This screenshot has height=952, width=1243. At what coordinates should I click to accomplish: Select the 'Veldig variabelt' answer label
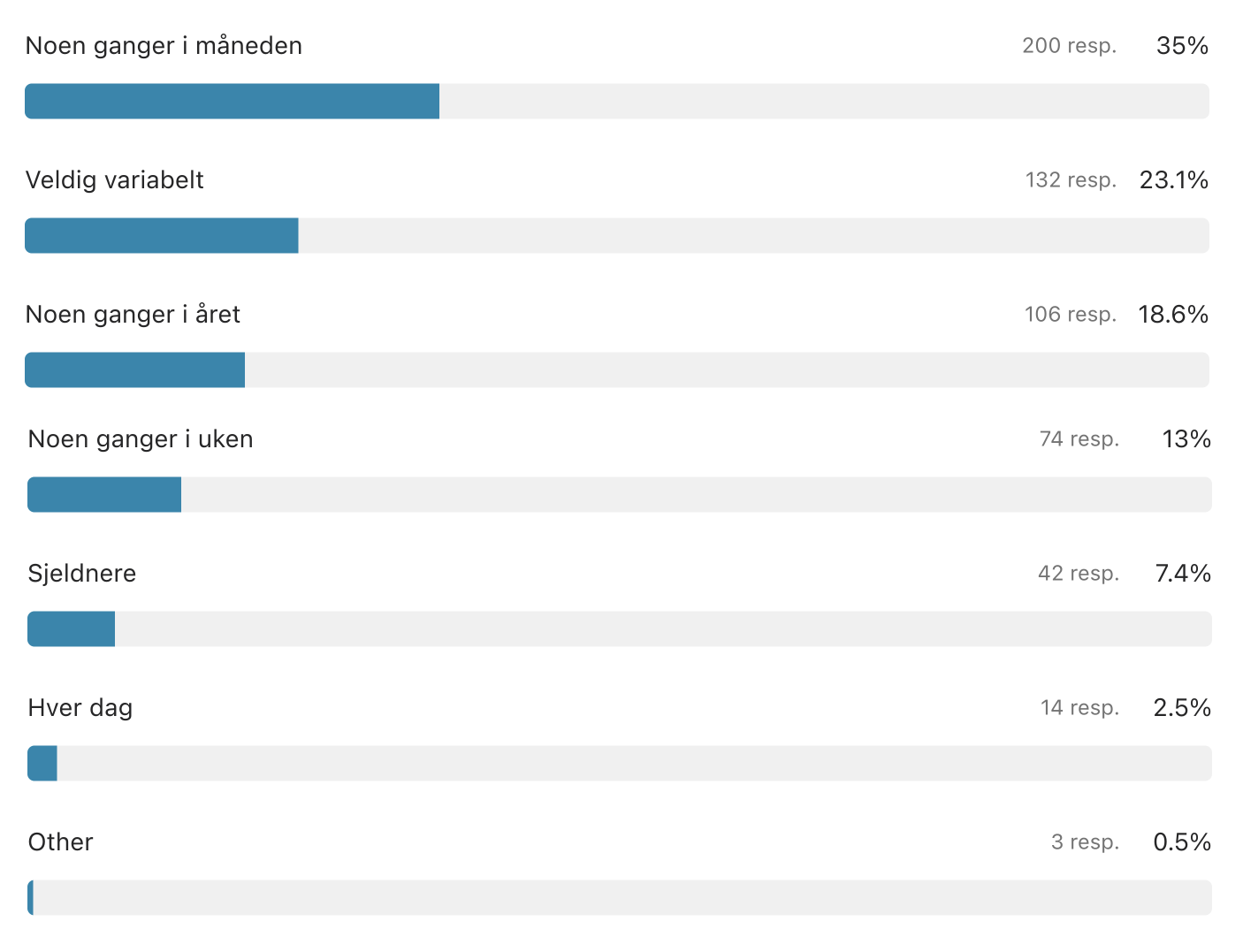point(115,180)
